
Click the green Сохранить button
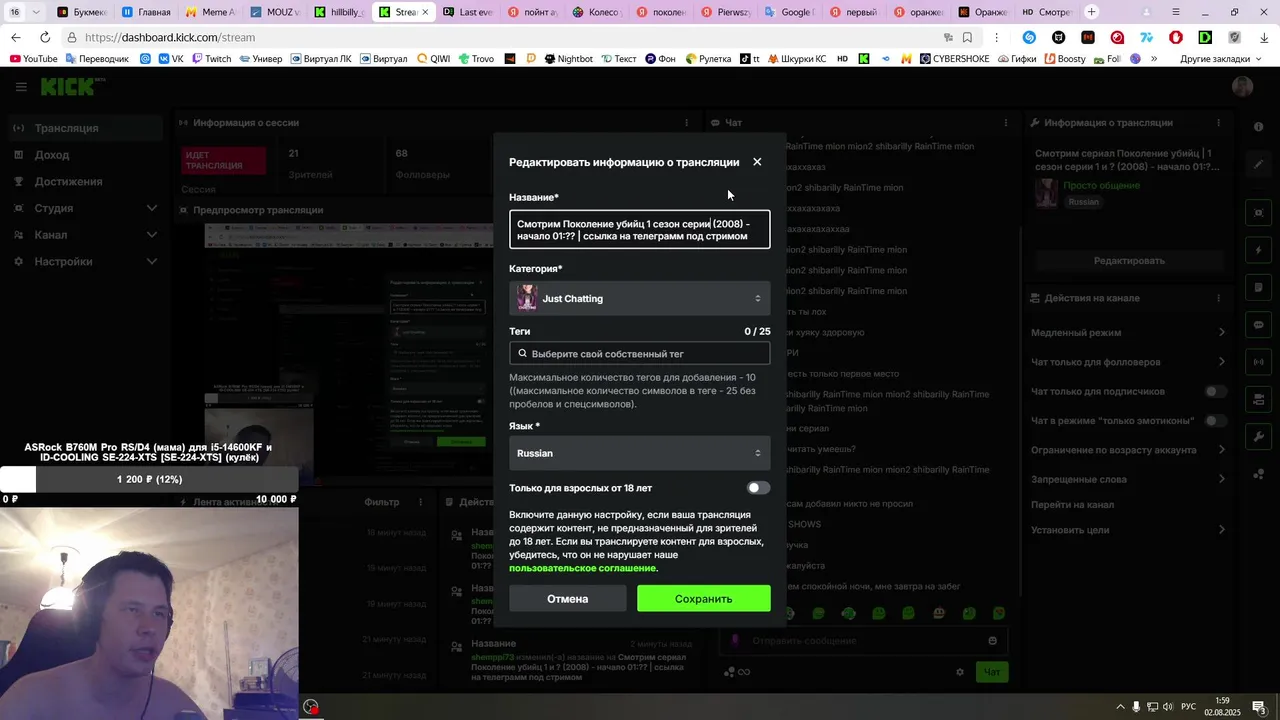tap(704, 598)
